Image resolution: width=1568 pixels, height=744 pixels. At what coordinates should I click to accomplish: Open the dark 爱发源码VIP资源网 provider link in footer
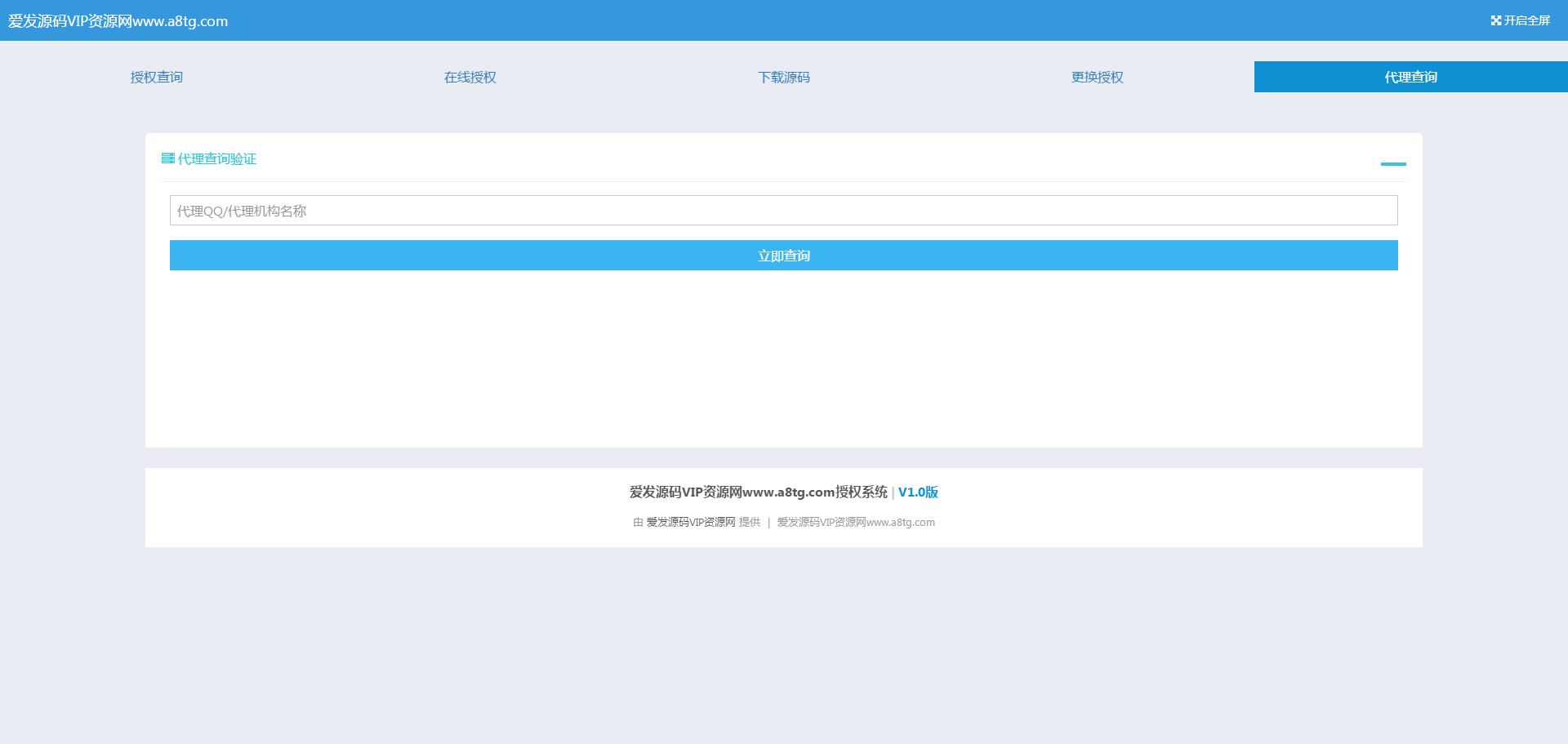point(691,522)
